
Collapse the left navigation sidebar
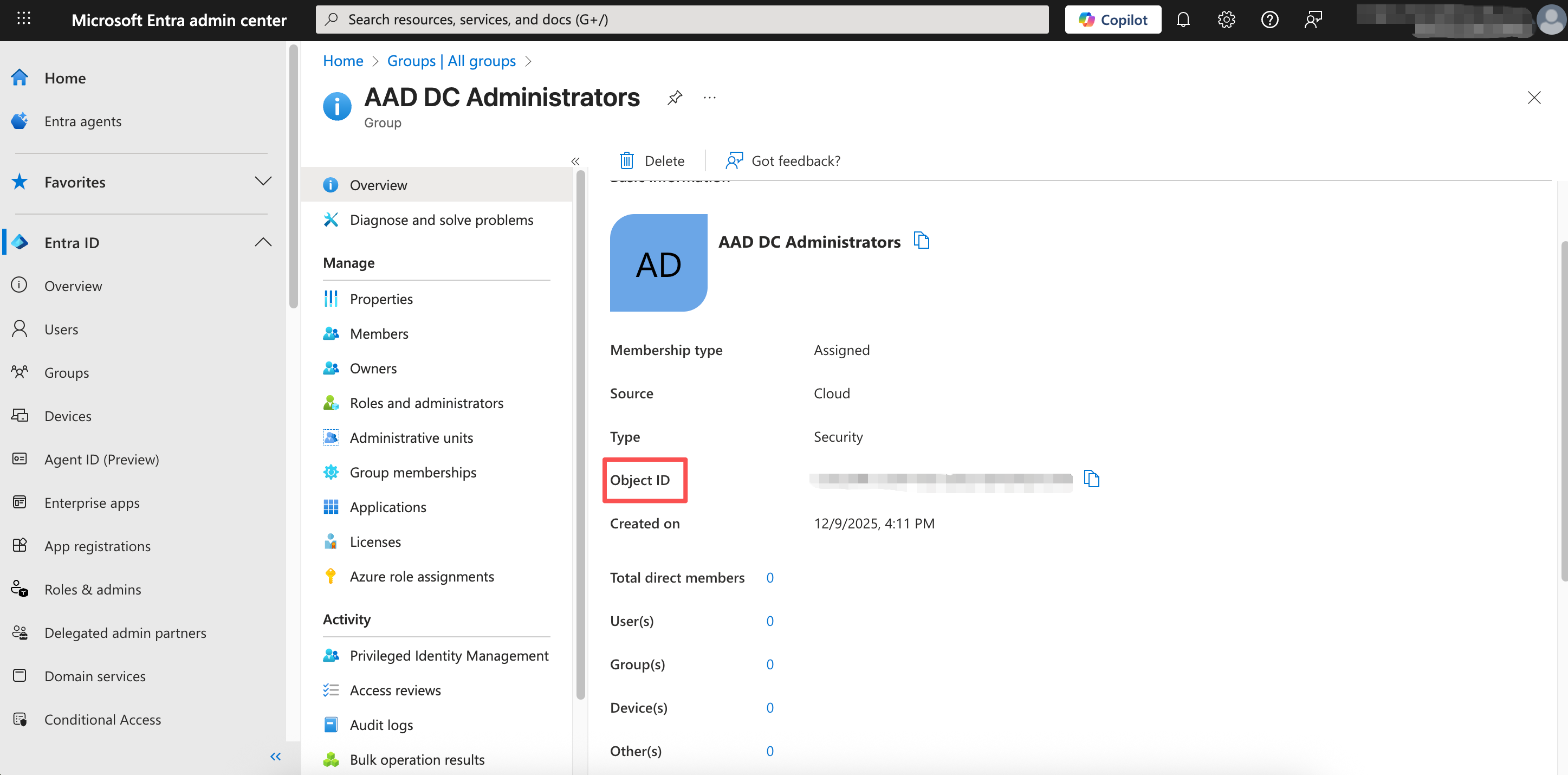pyautogui.click(x=275, y=756)
